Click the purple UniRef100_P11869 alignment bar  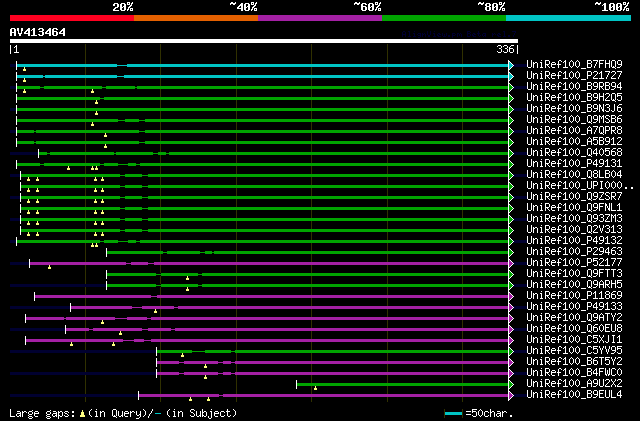(300, 295)
